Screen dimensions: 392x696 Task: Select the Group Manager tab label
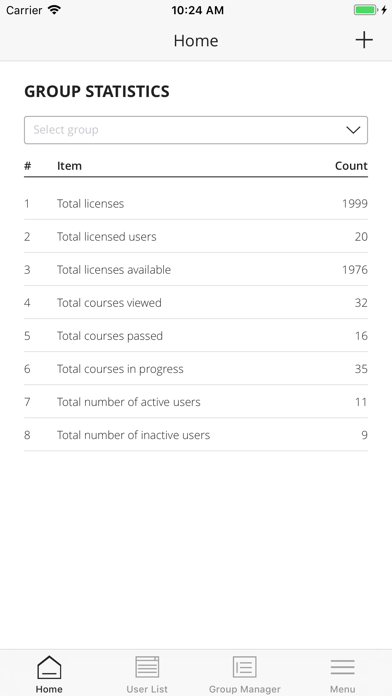pyautogui.click(x=245, y=689)
